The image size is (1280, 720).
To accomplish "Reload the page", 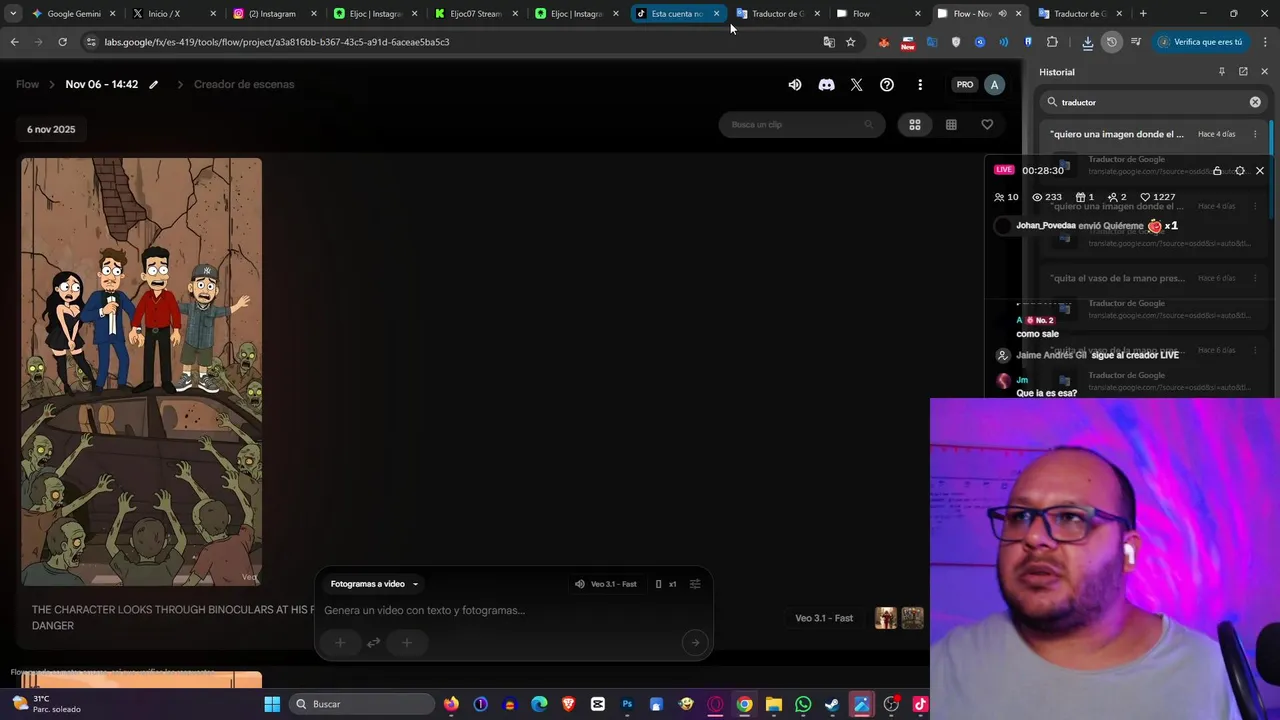I will (x=62, y=42).
